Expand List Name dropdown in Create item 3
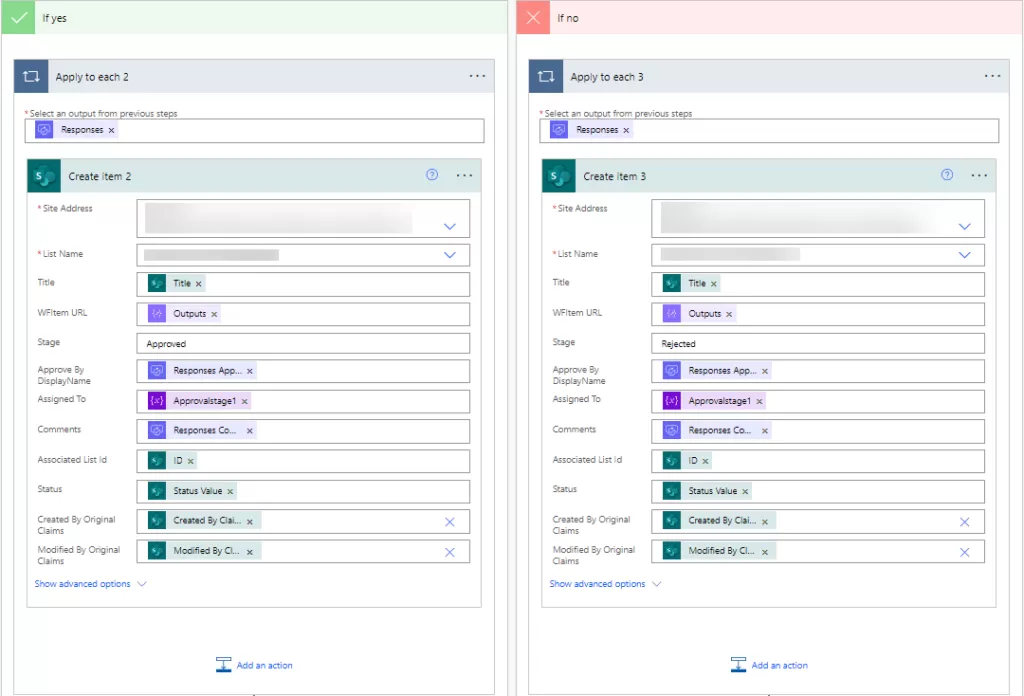 tap(964, 255)
